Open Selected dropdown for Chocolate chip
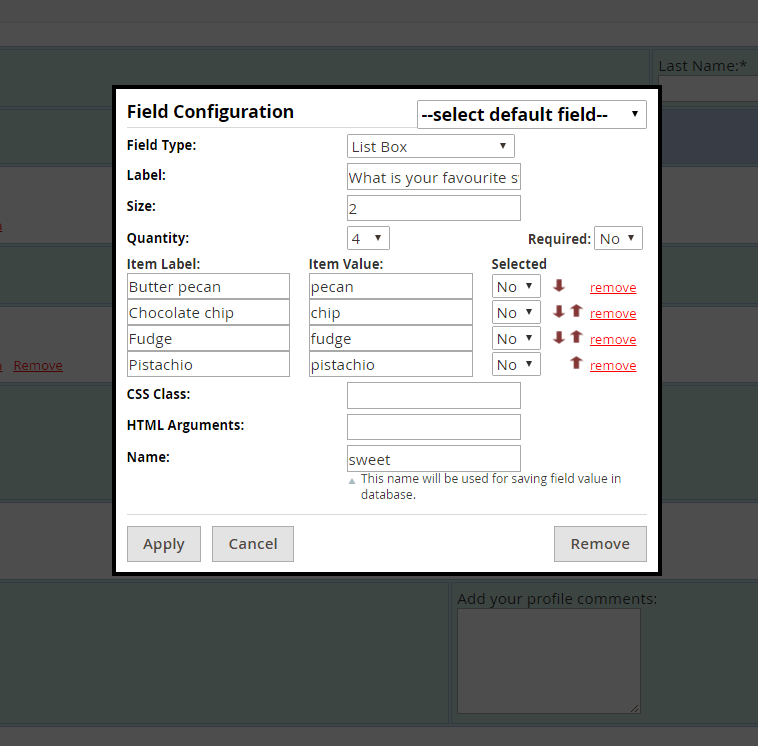This screenshot has height=746, width=758. click(516, 312)
